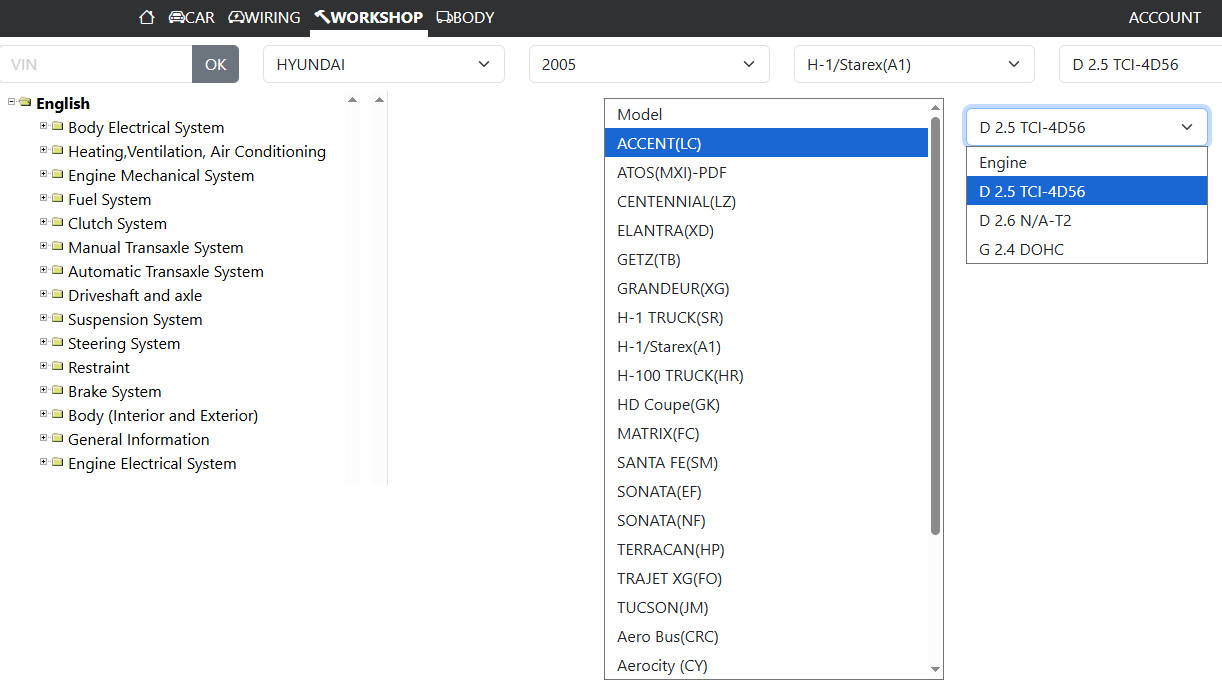
Task: Select the WORKSHOP tab
Action: [x=368, y=17]
